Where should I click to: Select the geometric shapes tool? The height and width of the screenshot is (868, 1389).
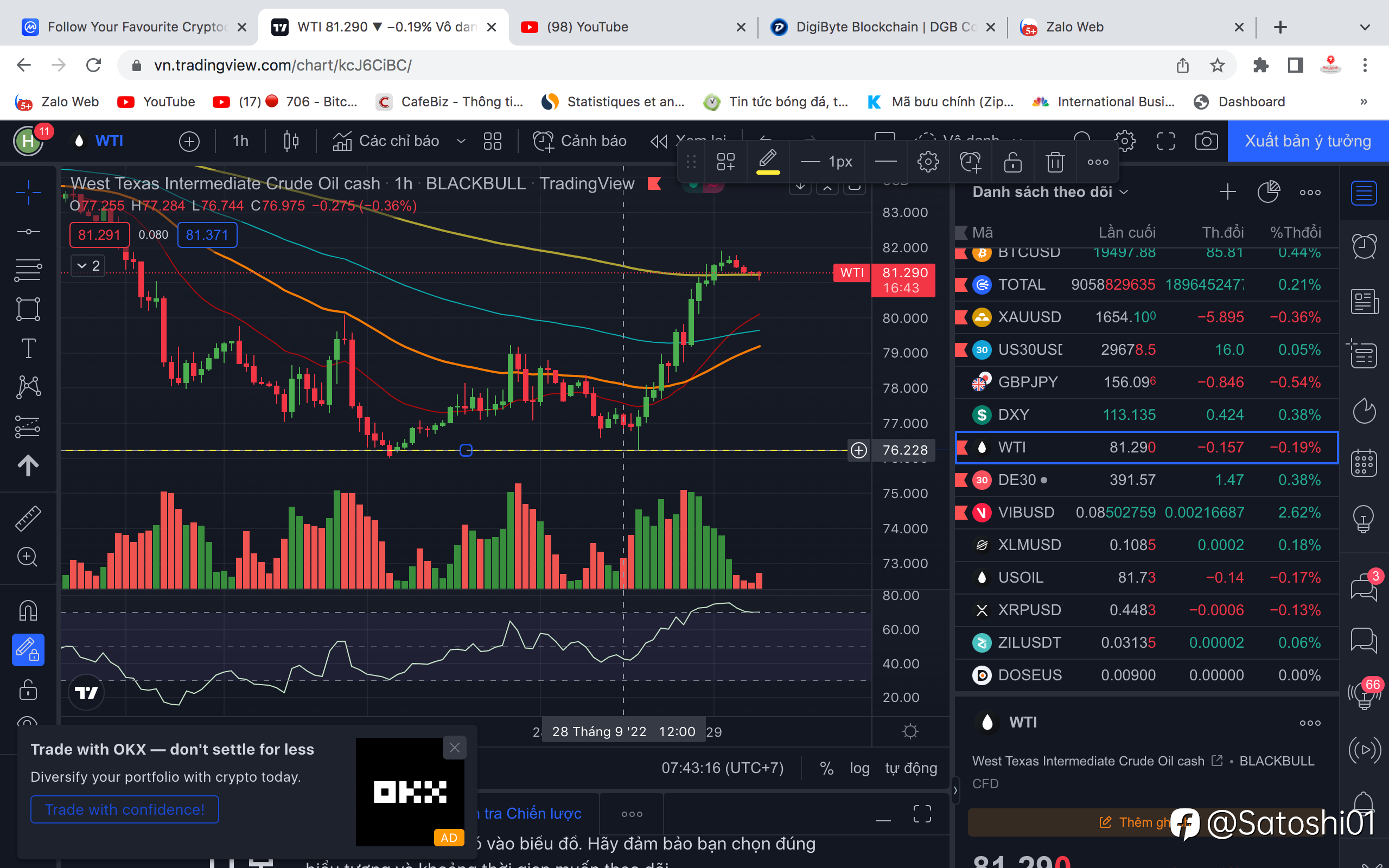pos(28,309)
